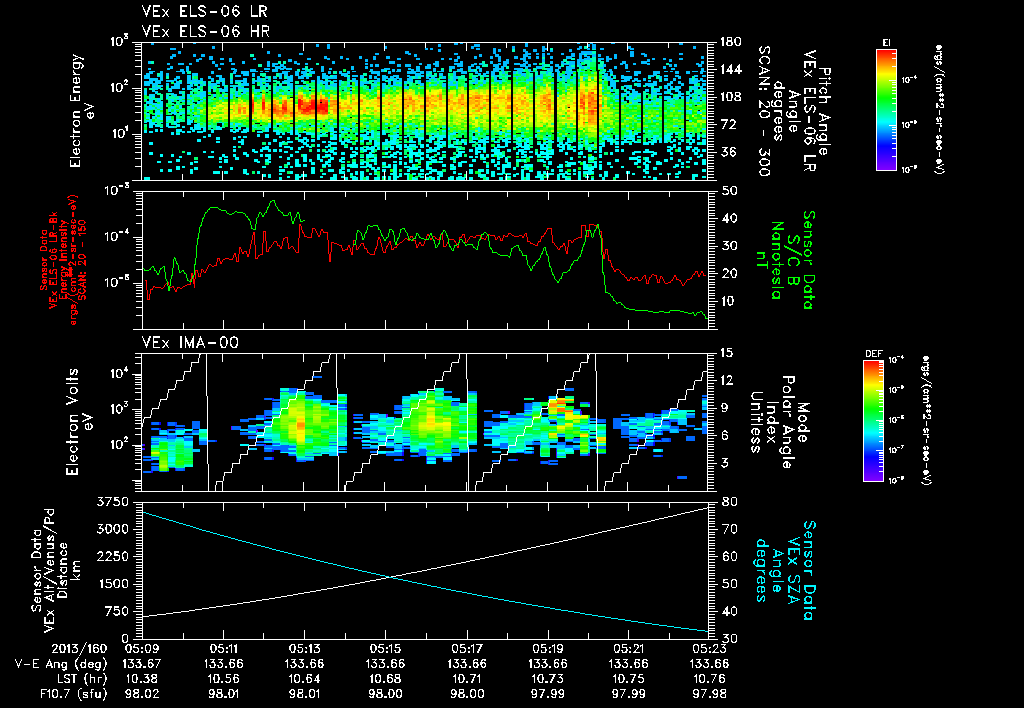This screenshot has width=1024, height=708.
Task: Click the 05:19 time tick label
Action: click(548, 650)
